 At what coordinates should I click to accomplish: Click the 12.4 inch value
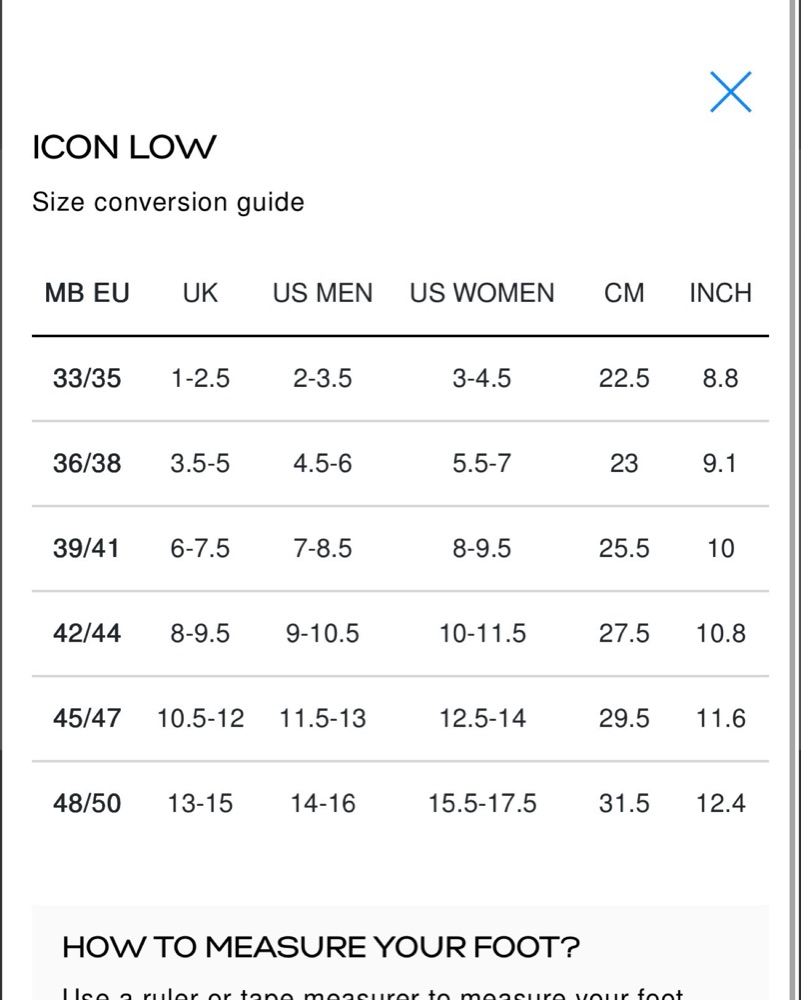tap(720, 804)
